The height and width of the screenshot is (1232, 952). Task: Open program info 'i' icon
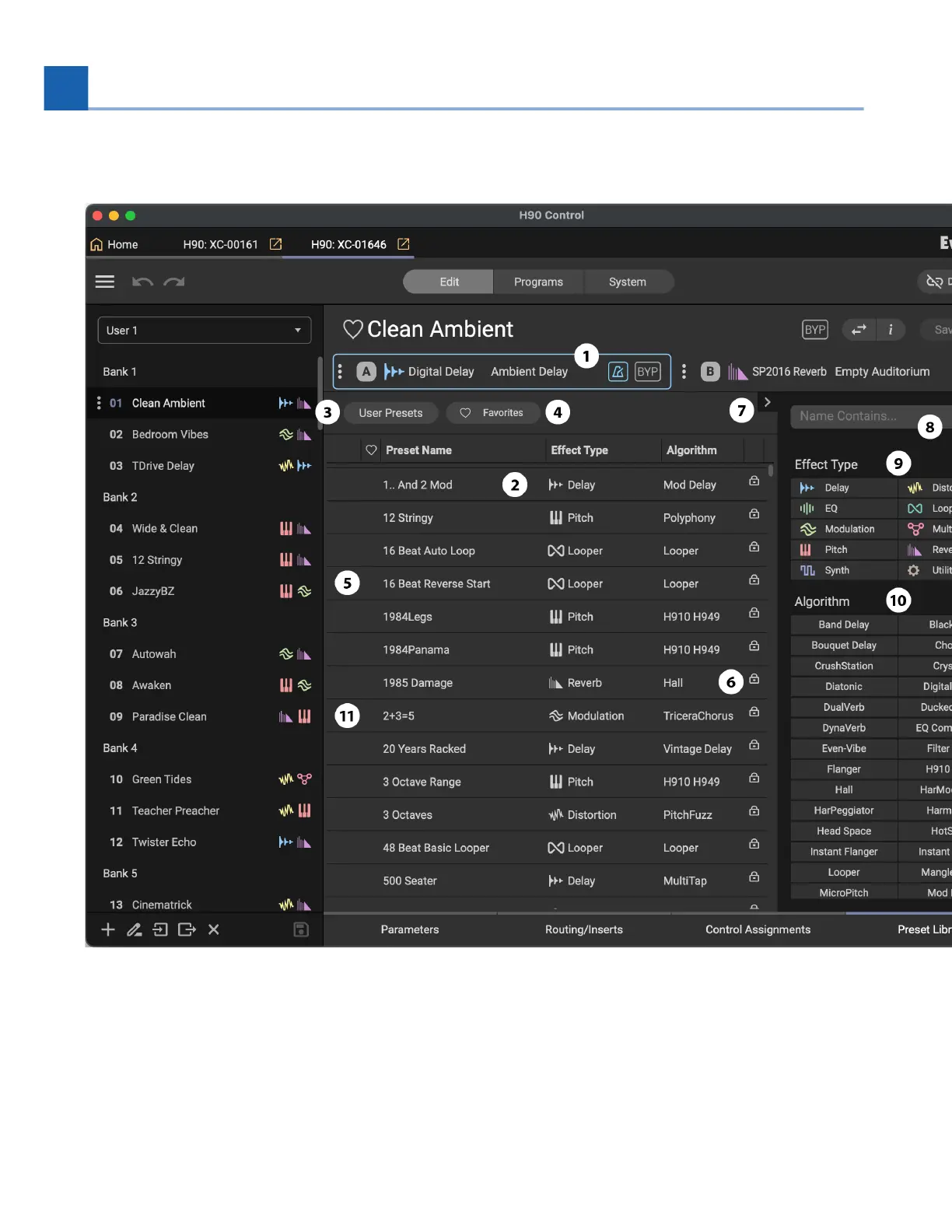pos(891,330)
